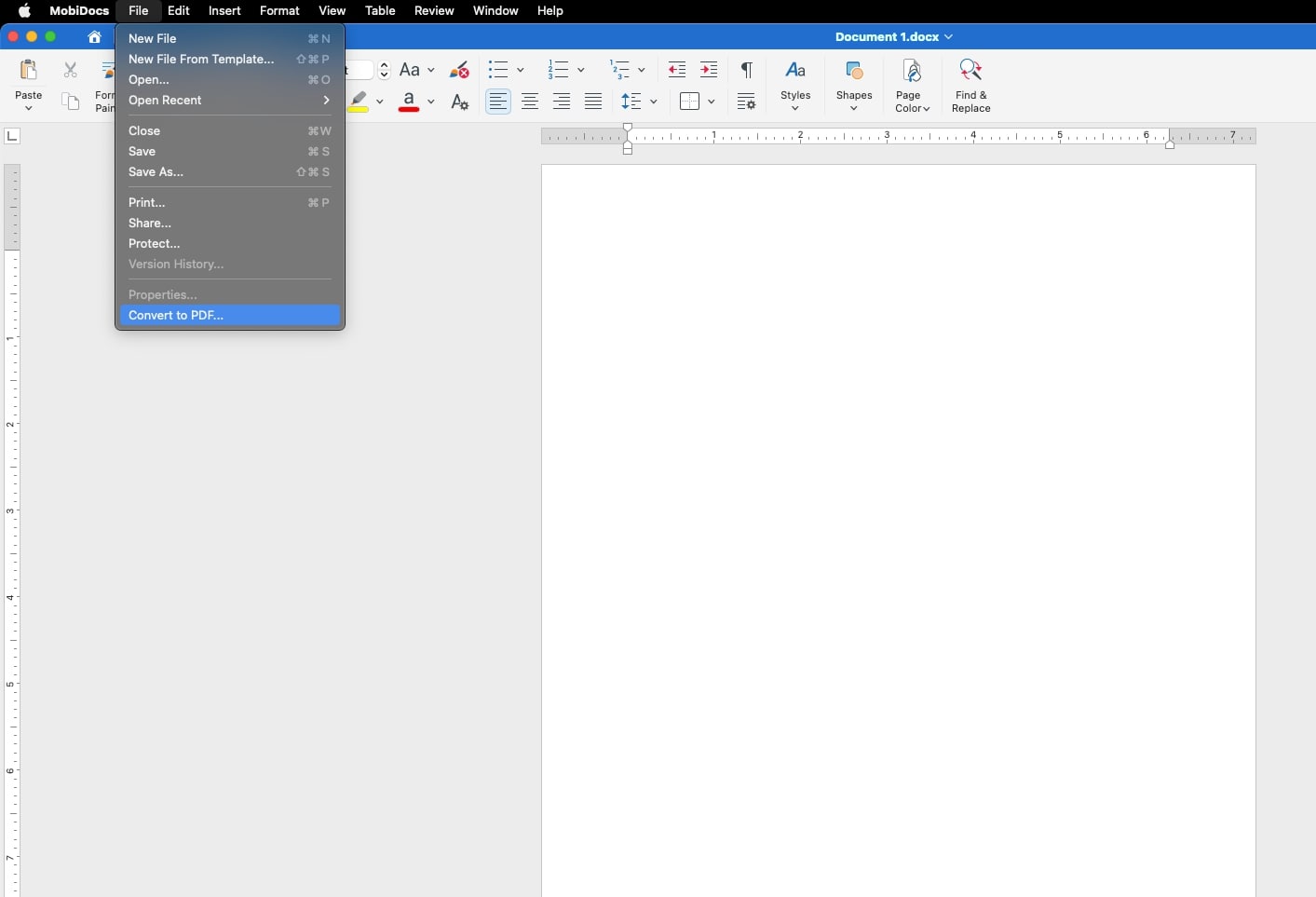Select the Cut tool
The image size is (1316, 897).
tap(71, 70)
